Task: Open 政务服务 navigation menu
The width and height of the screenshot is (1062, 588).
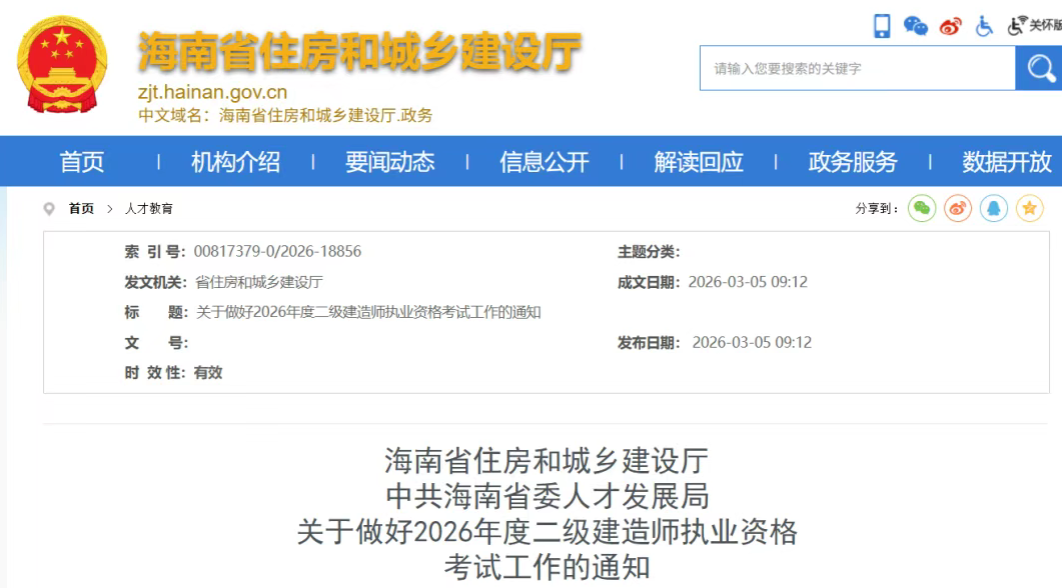Action: 852,162
